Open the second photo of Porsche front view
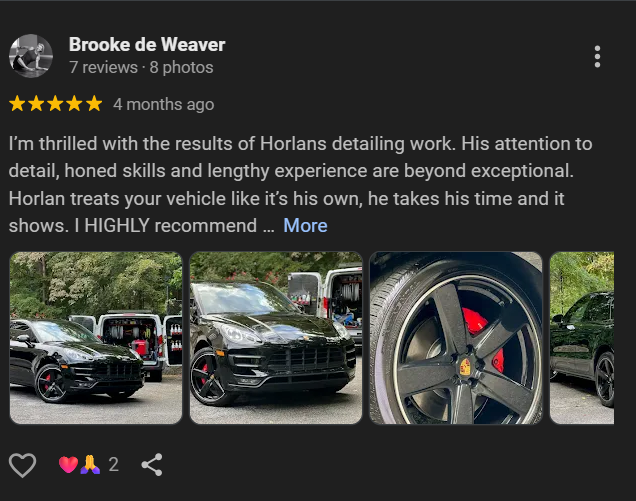The image size is (636, 501). [276, 338]
